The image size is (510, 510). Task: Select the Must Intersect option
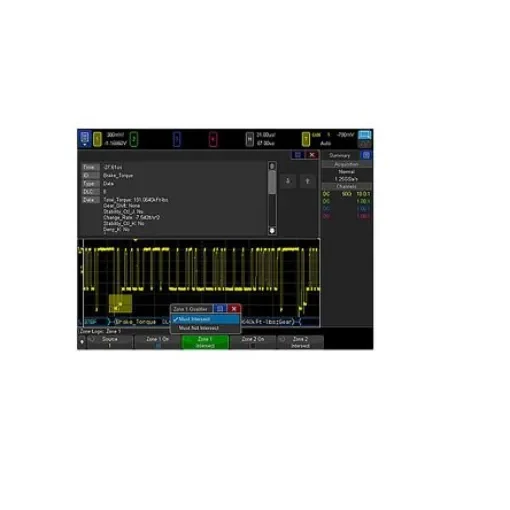206,319
